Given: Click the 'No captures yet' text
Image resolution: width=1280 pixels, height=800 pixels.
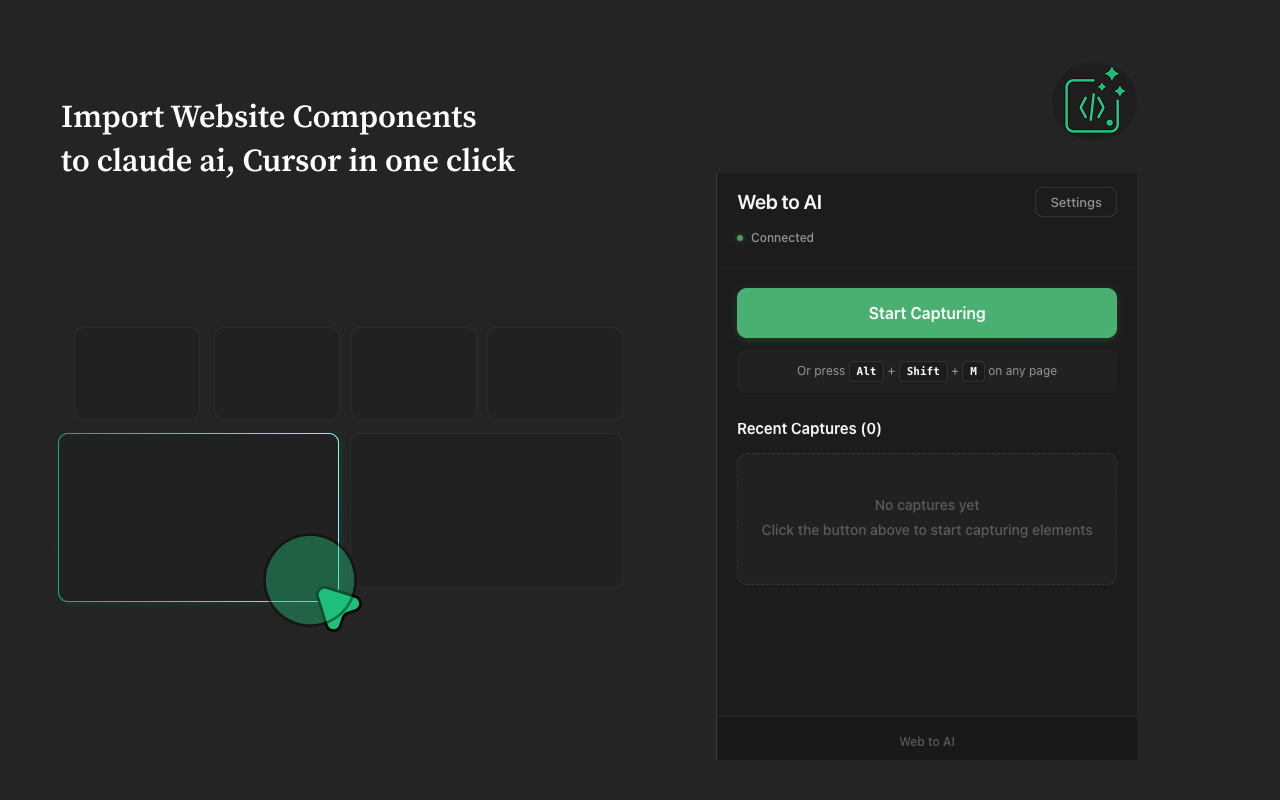Looking at the screenshot, I should (x=927, y=505).
